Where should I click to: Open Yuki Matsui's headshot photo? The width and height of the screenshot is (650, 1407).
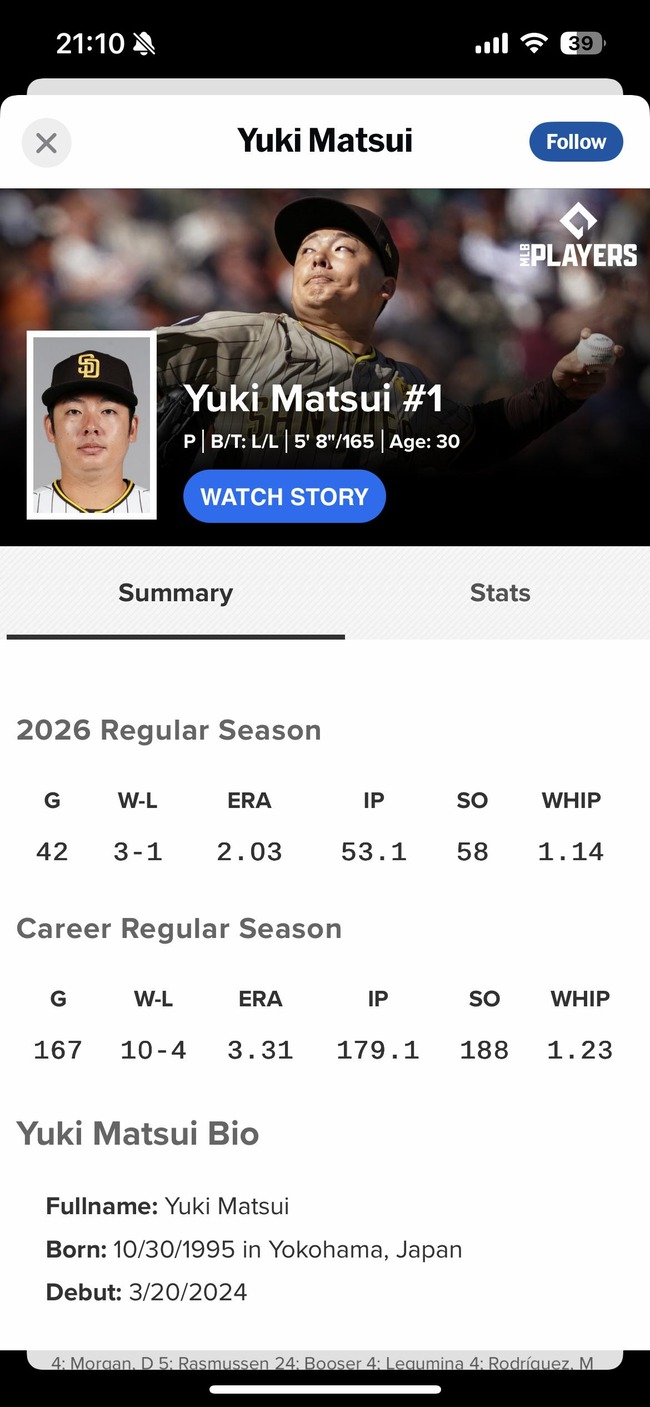pos(92,426)
